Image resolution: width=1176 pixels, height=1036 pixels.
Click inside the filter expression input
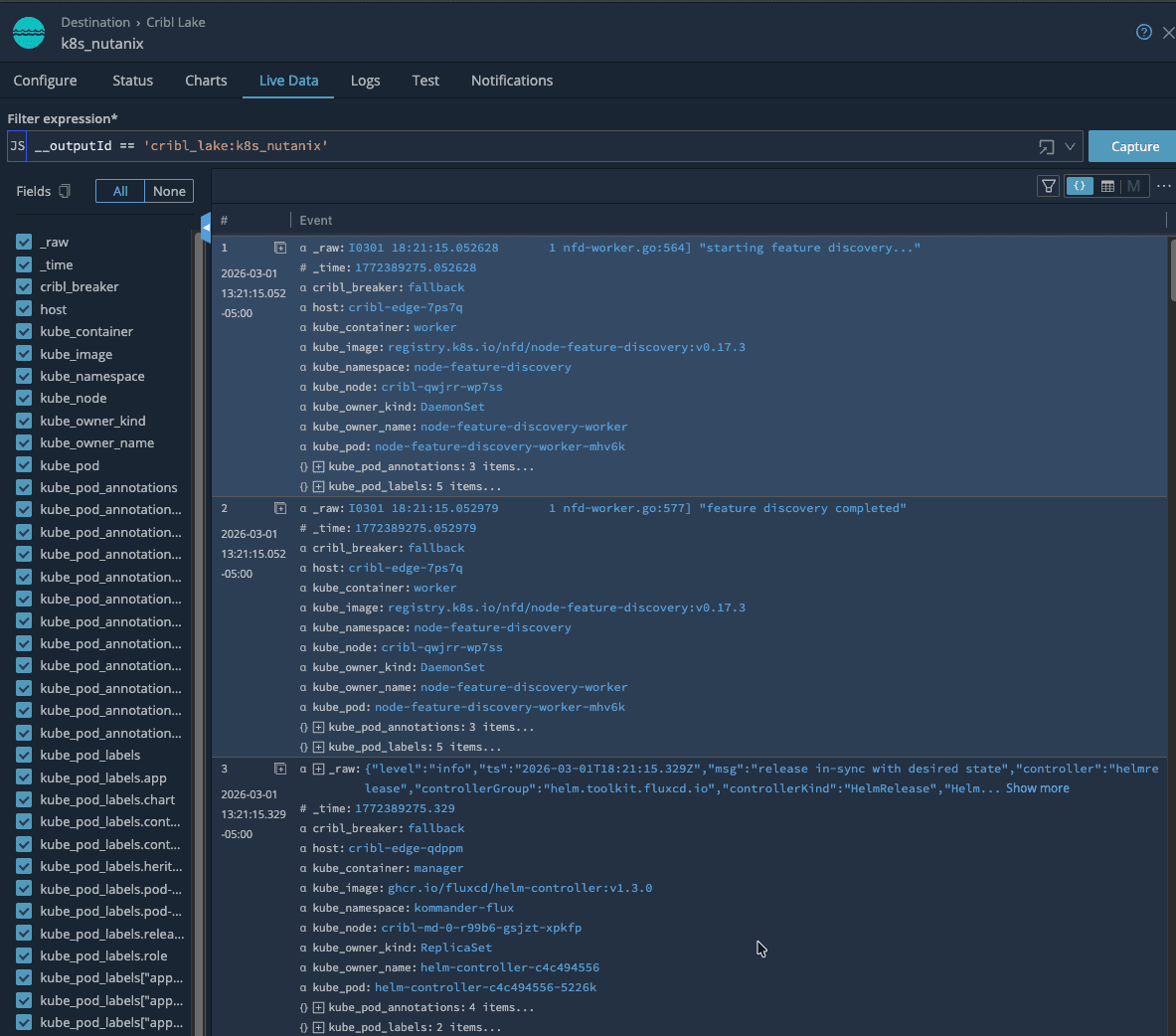click(497, 146)
